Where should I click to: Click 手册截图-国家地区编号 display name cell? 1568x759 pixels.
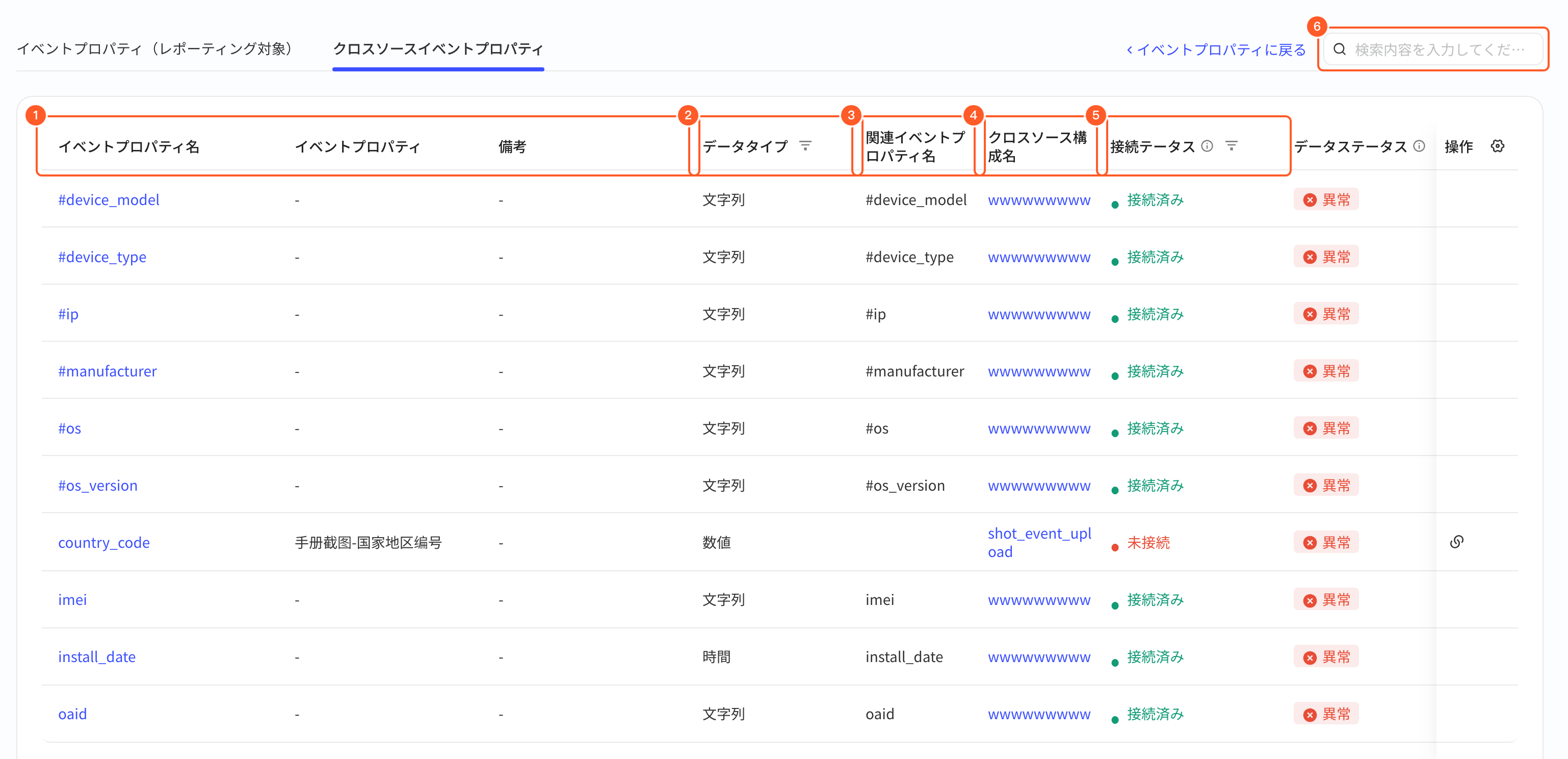(368, 543)
